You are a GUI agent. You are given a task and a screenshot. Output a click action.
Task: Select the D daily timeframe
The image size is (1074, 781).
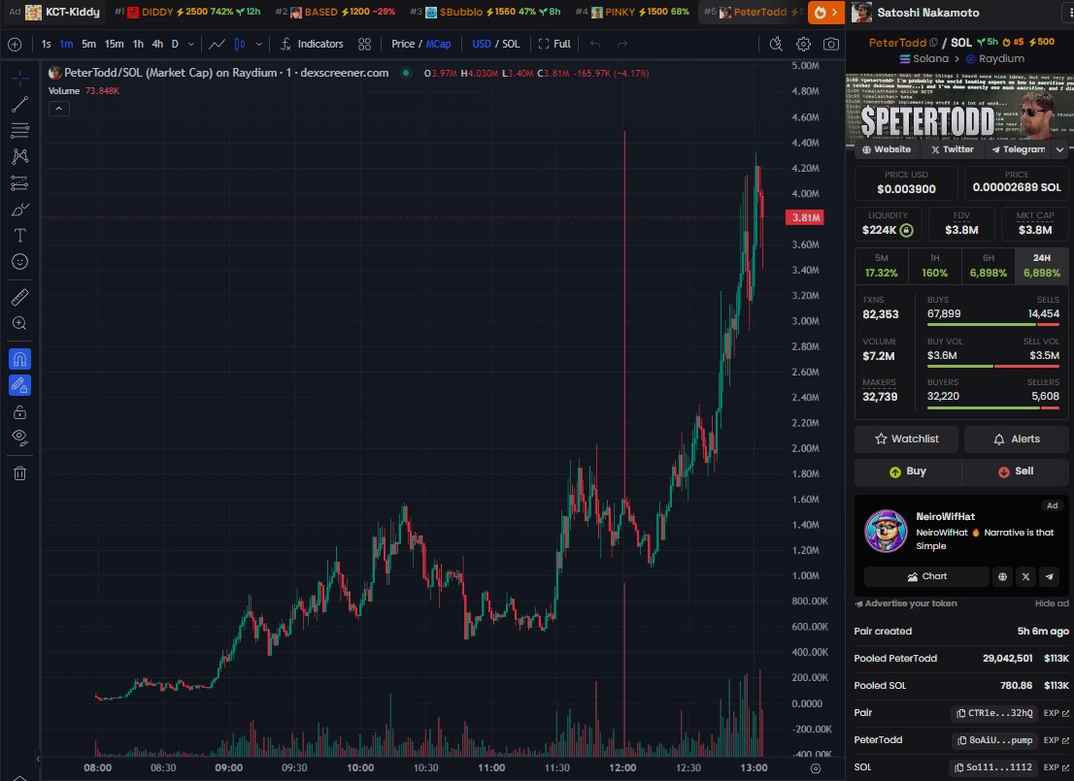pos(175,45)
